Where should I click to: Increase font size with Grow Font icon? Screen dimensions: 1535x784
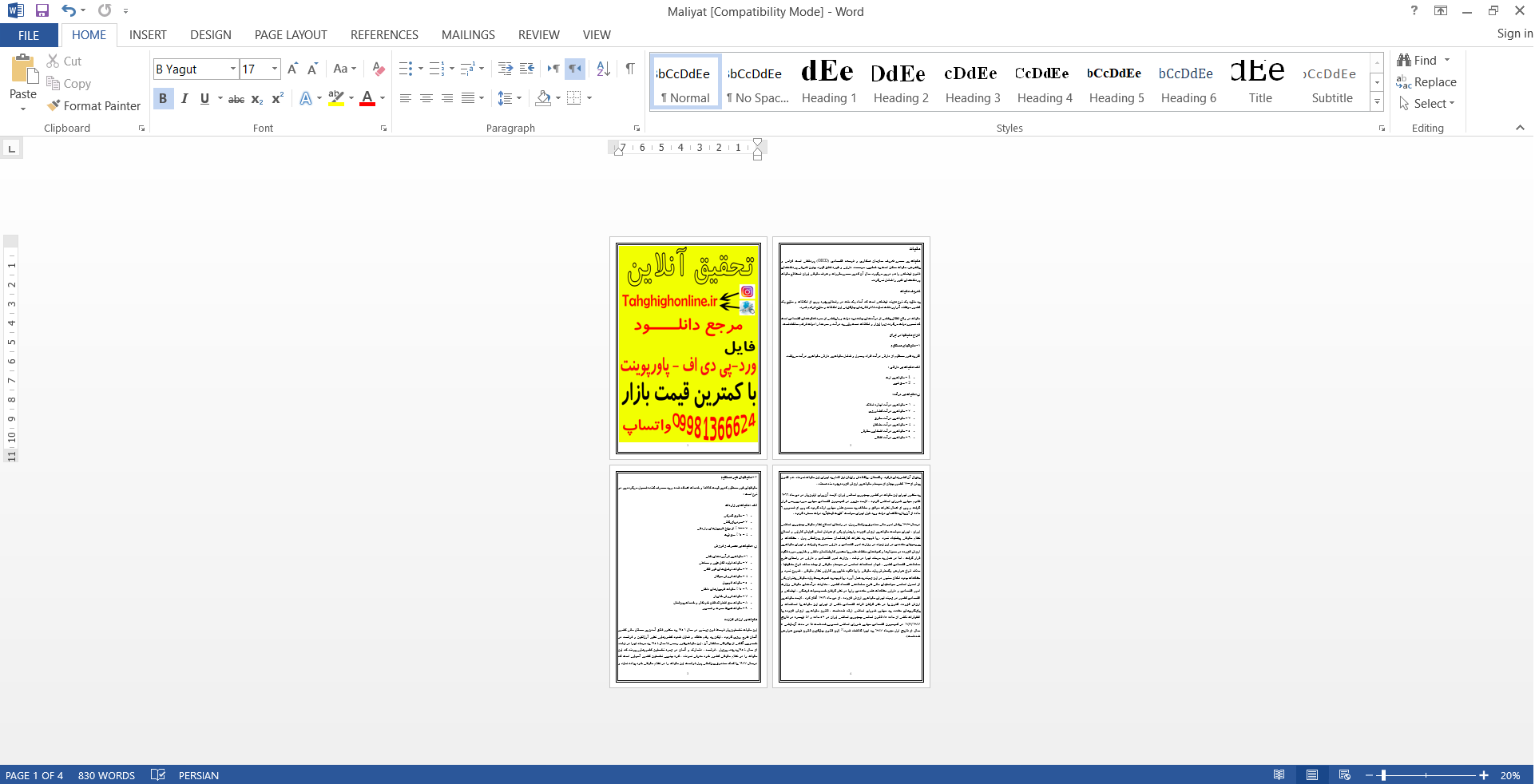coord(292,69)
